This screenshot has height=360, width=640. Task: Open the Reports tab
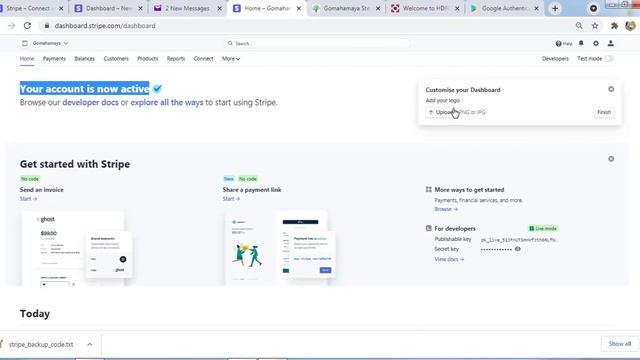point(176,59)
